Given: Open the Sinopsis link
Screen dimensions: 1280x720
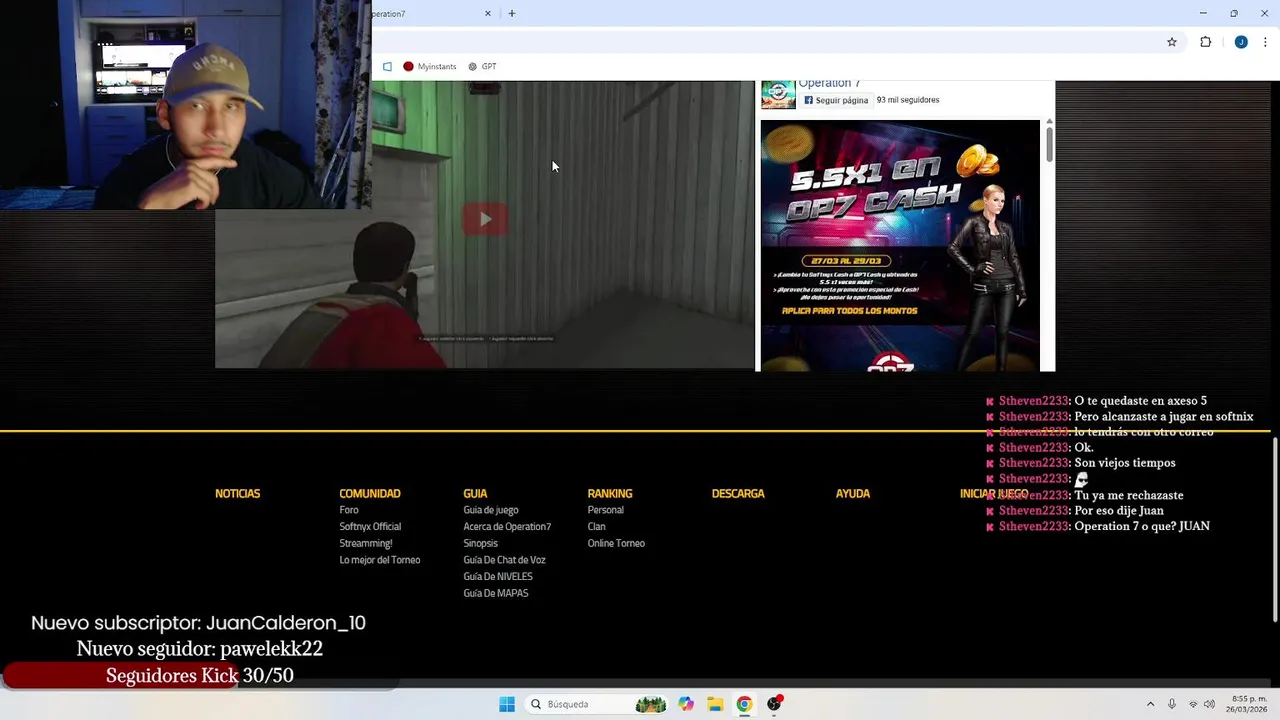Looking at the screenshot, I should tap(480, 543).
